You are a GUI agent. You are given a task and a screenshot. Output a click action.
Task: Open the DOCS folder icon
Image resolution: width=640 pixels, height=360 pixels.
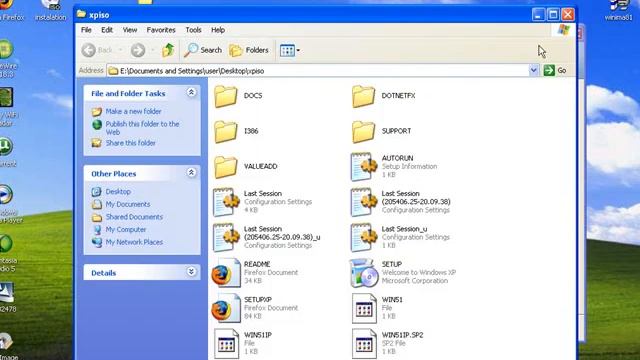click(x=226, y=96)
